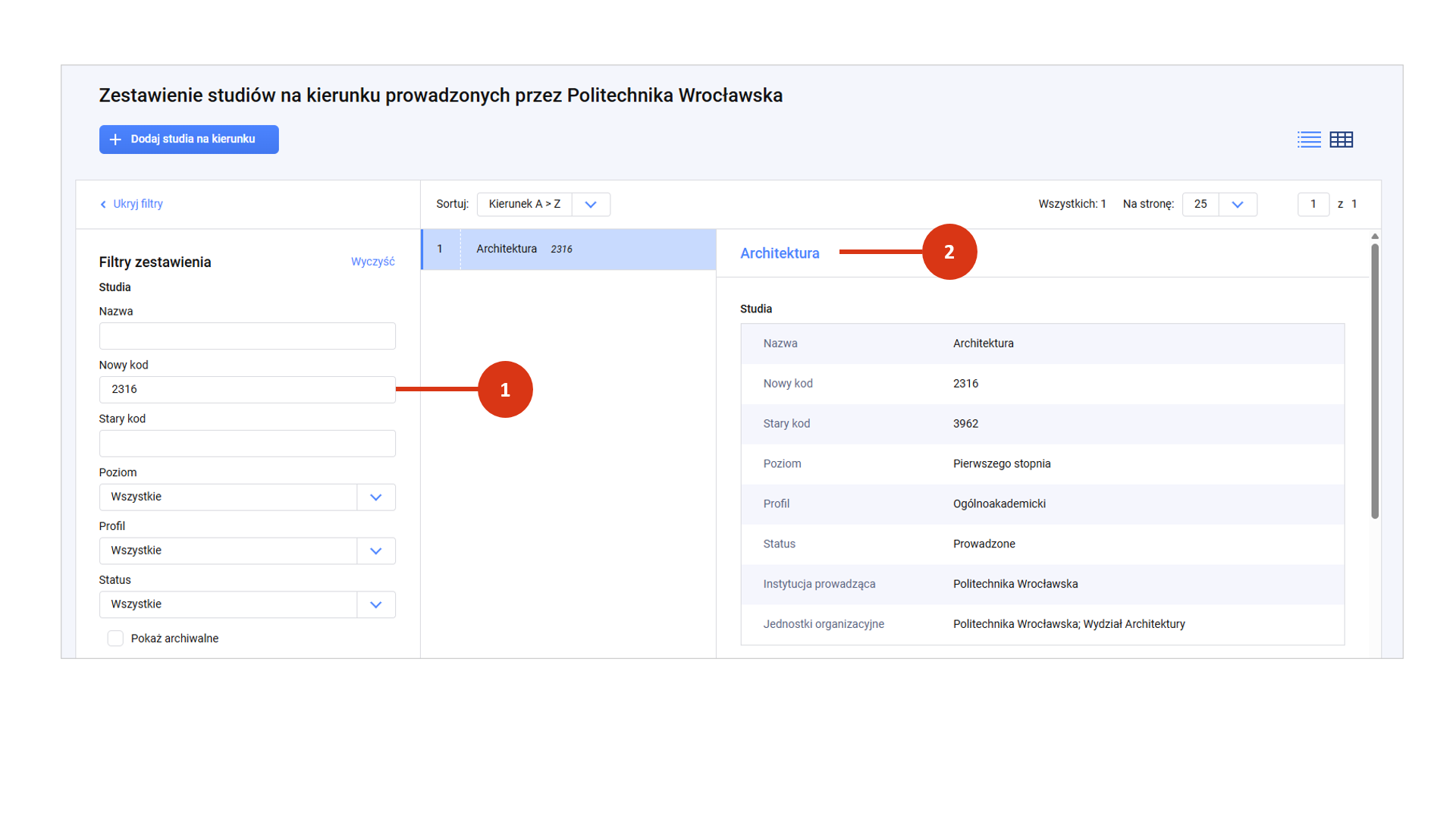The image size is (1456, 819).
Task: Click the Pierwszego stopnia value
Action: point(1002,464)
